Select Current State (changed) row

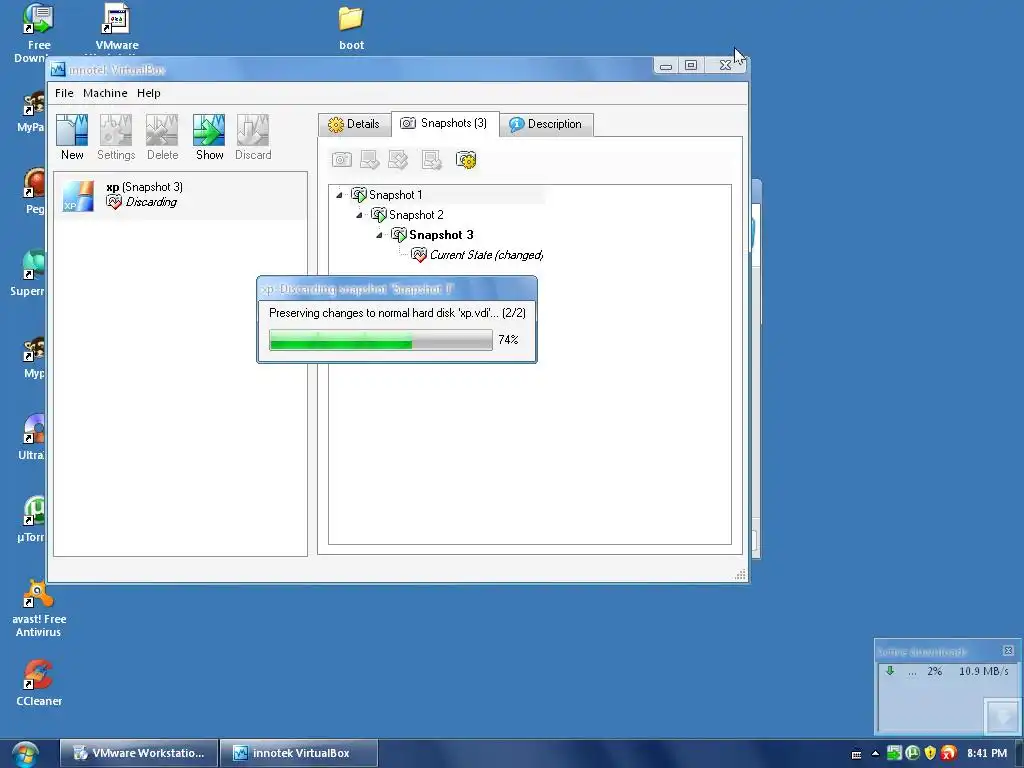[486, 255]
